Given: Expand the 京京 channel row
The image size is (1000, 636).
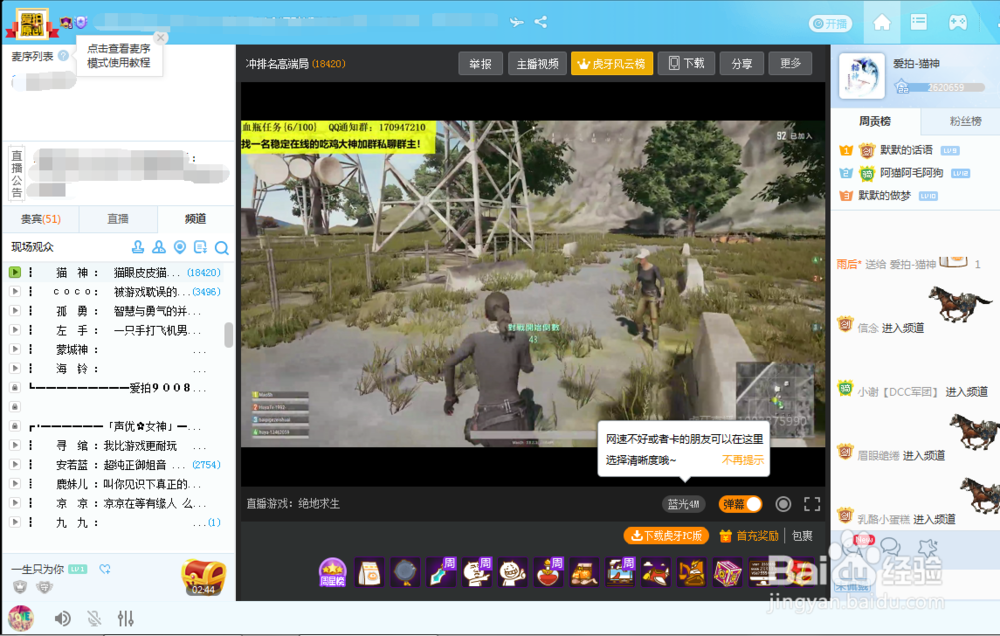Looking at the screenshot, I should [15, 503].
